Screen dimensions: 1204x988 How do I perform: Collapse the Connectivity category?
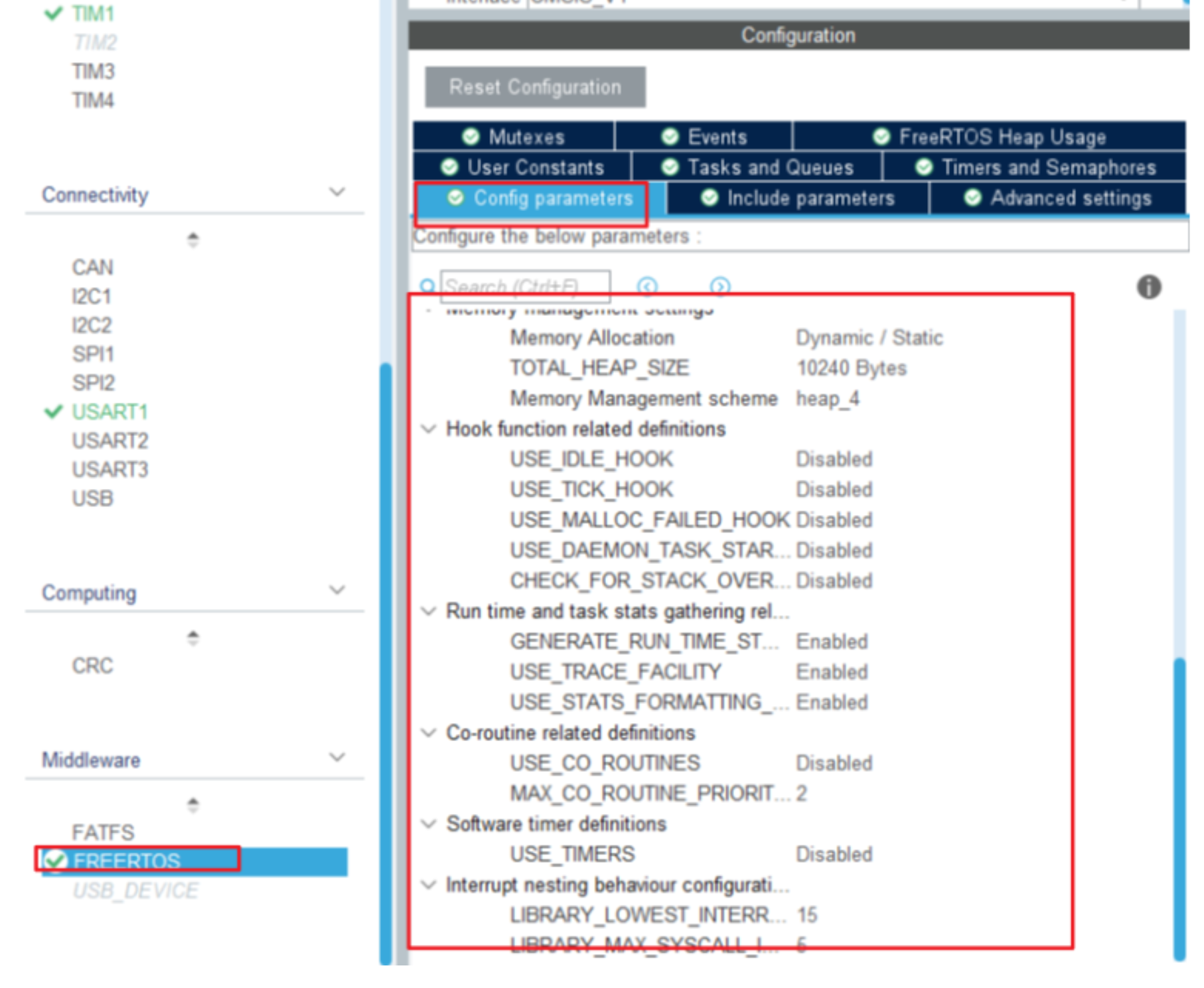[337, 192]
